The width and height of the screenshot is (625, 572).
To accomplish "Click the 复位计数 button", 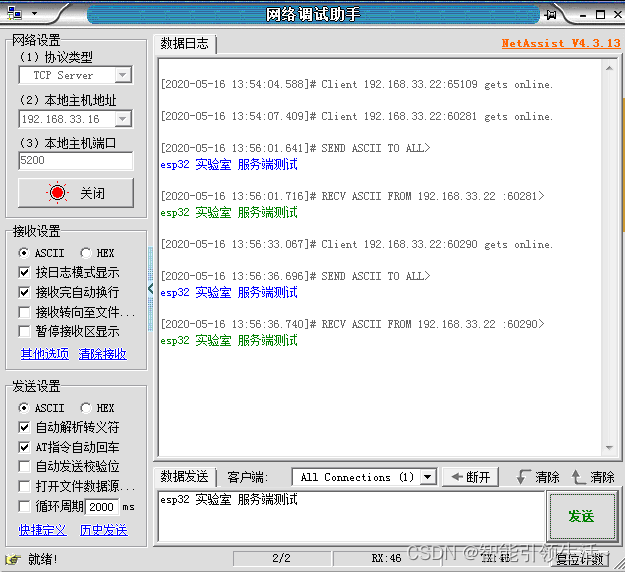I will coord(580,559).
